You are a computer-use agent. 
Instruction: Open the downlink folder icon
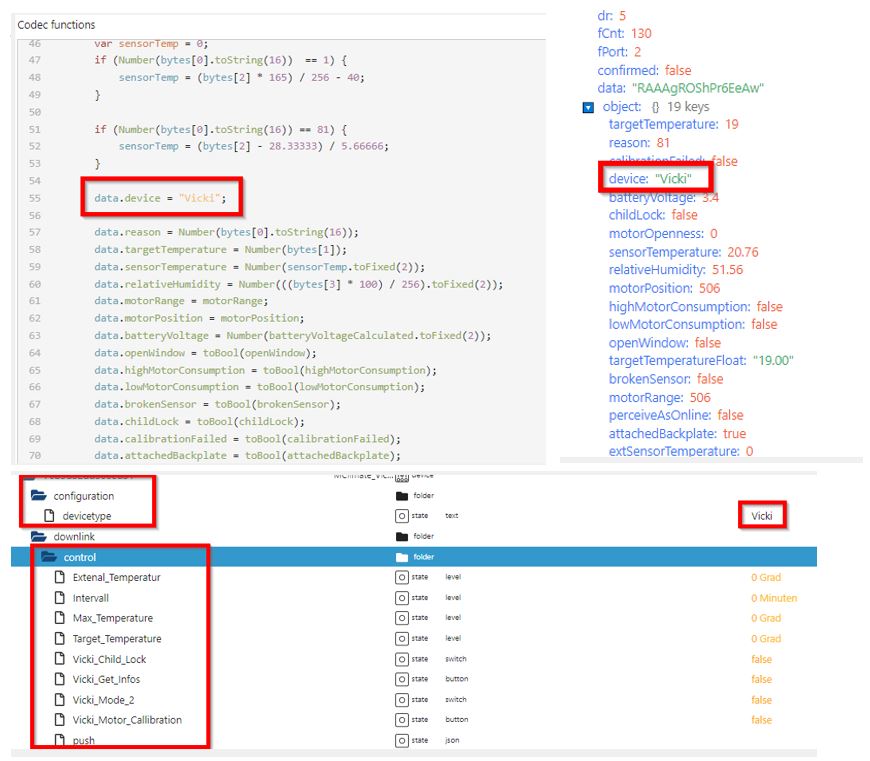point(39,536)
